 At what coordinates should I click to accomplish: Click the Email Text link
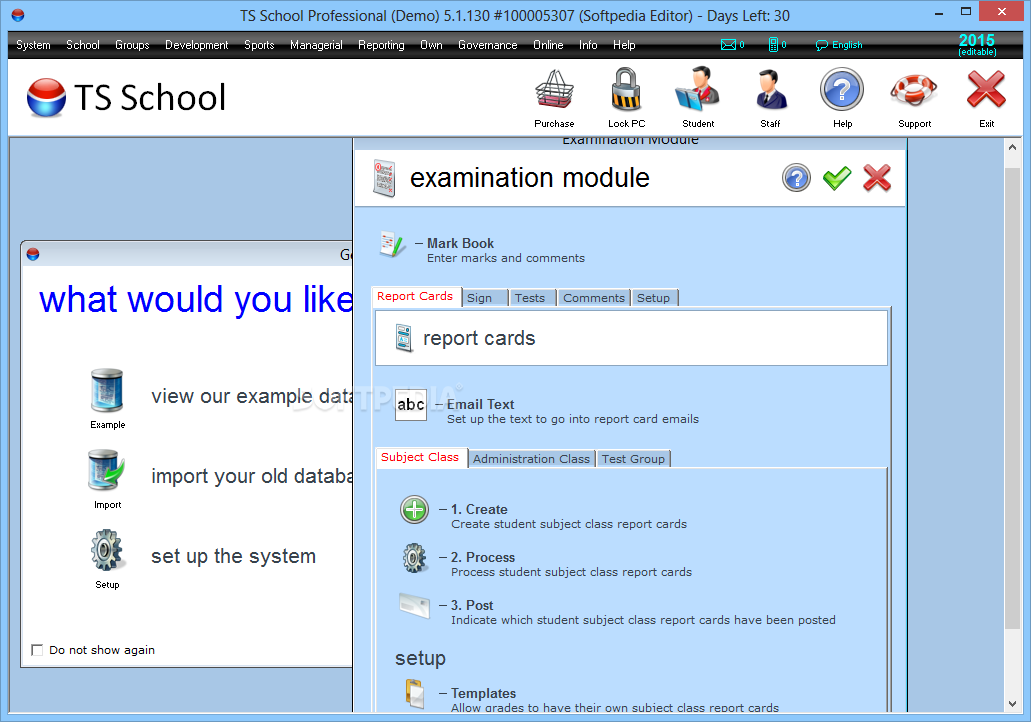click(x=481, y=404)
